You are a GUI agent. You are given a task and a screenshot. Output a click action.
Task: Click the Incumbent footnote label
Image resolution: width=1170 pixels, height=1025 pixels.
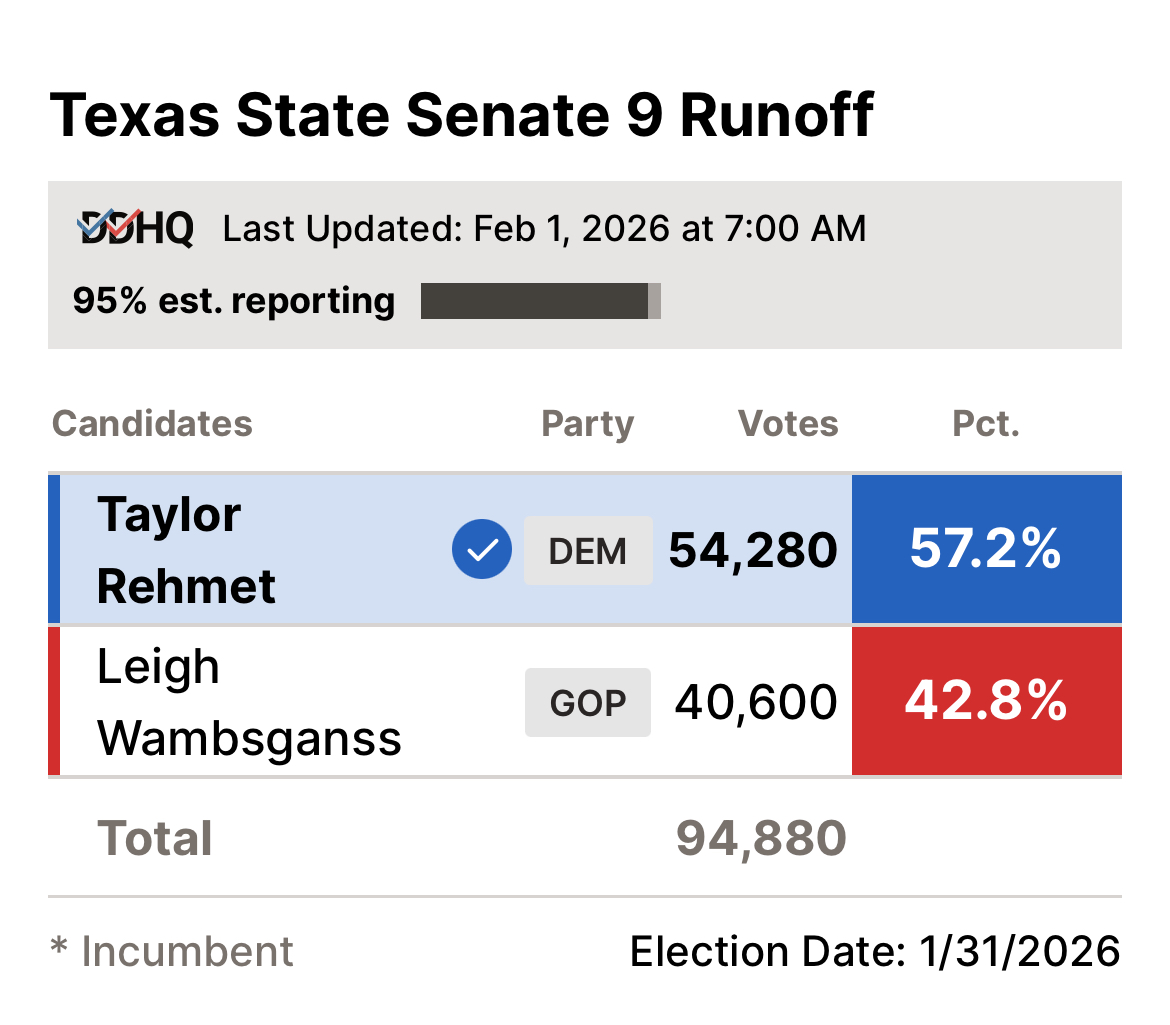pos(172,951)
